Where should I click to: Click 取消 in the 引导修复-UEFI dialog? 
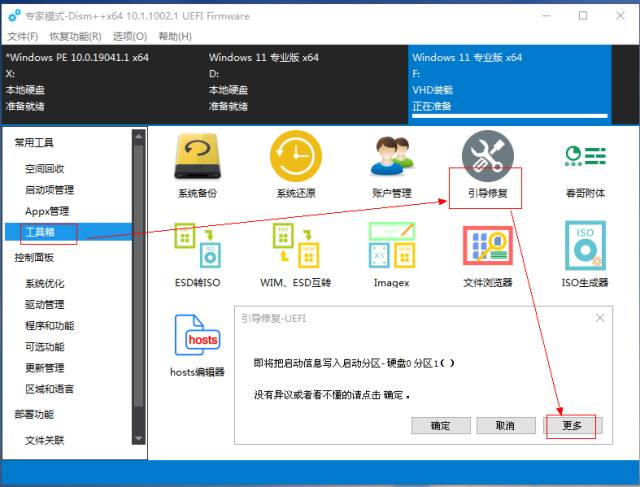506,426
